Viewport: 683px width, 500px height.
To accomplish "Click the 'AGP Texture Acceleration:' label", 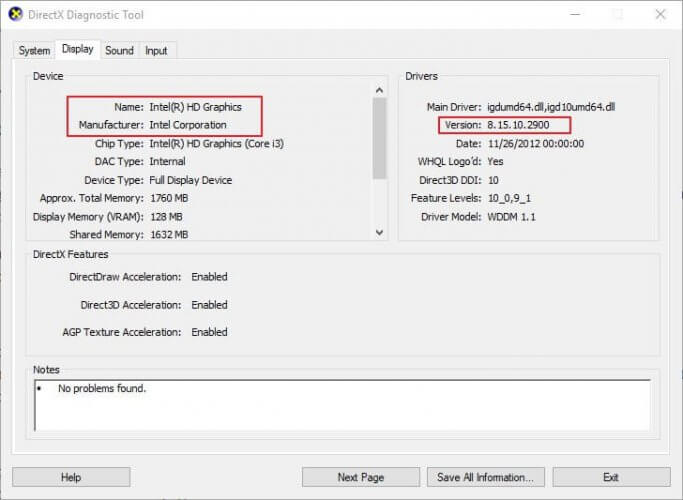I will point(122,332).
